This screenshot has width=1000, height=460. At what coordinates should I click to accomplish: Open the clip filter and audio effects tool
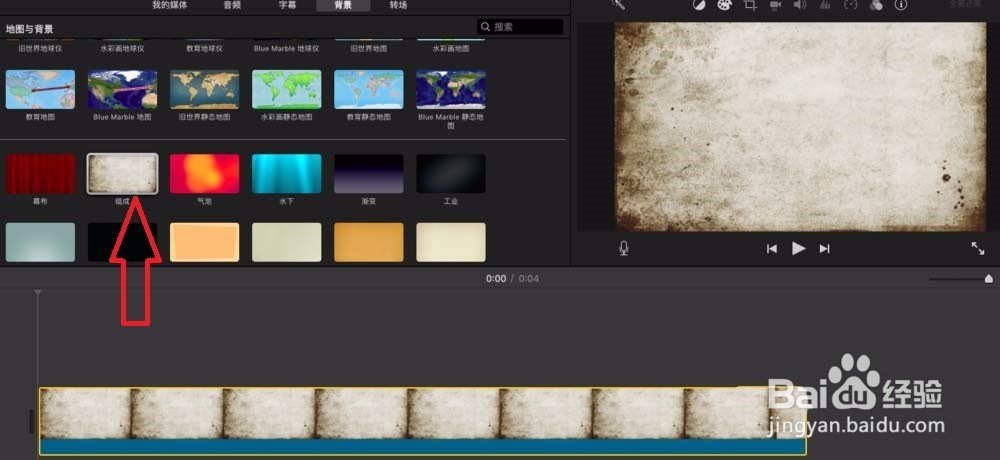point(876,5)
